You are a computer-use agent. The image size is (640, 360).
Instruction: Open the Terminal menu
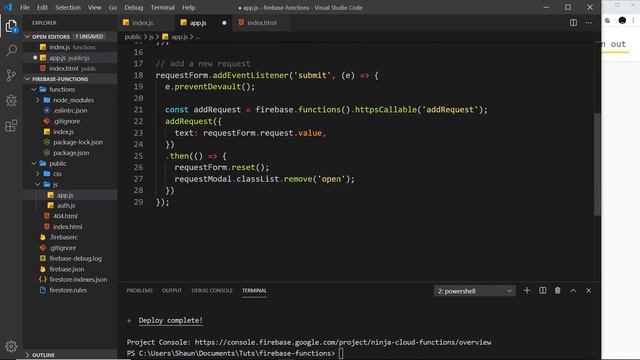(162, 7)
